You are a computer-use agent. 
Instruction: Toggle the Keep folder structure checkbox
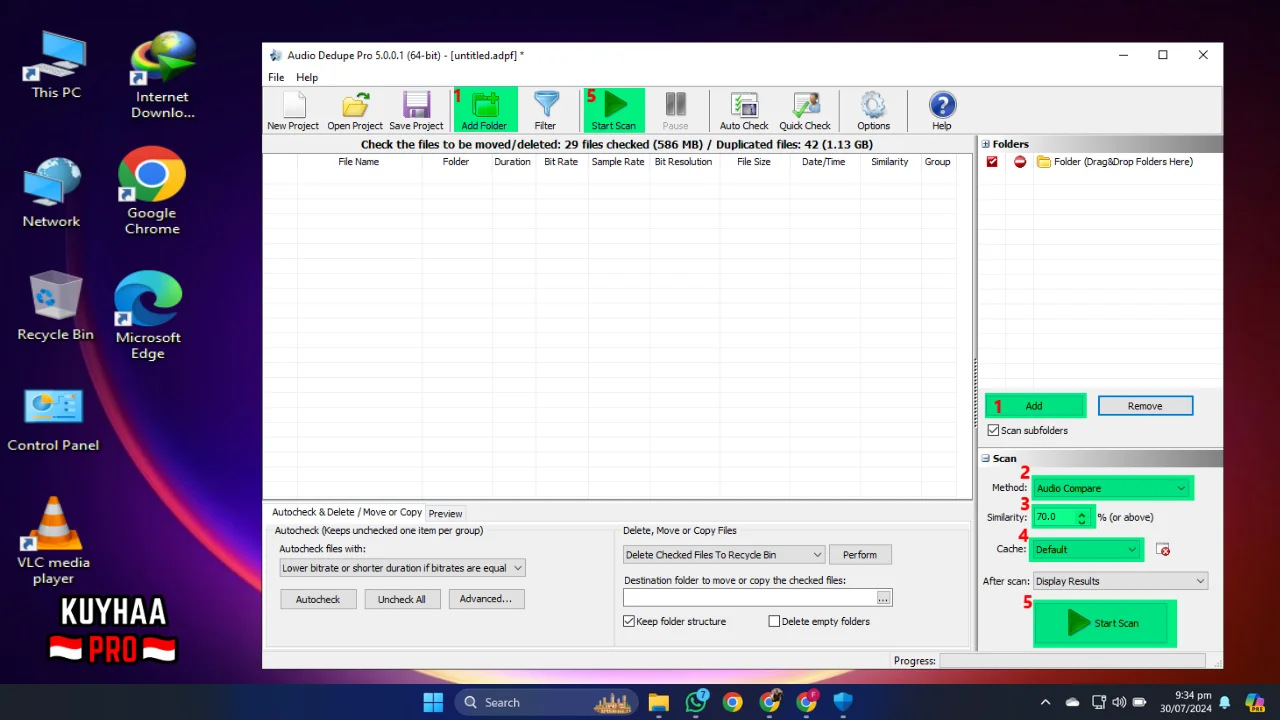pos(629,621)
